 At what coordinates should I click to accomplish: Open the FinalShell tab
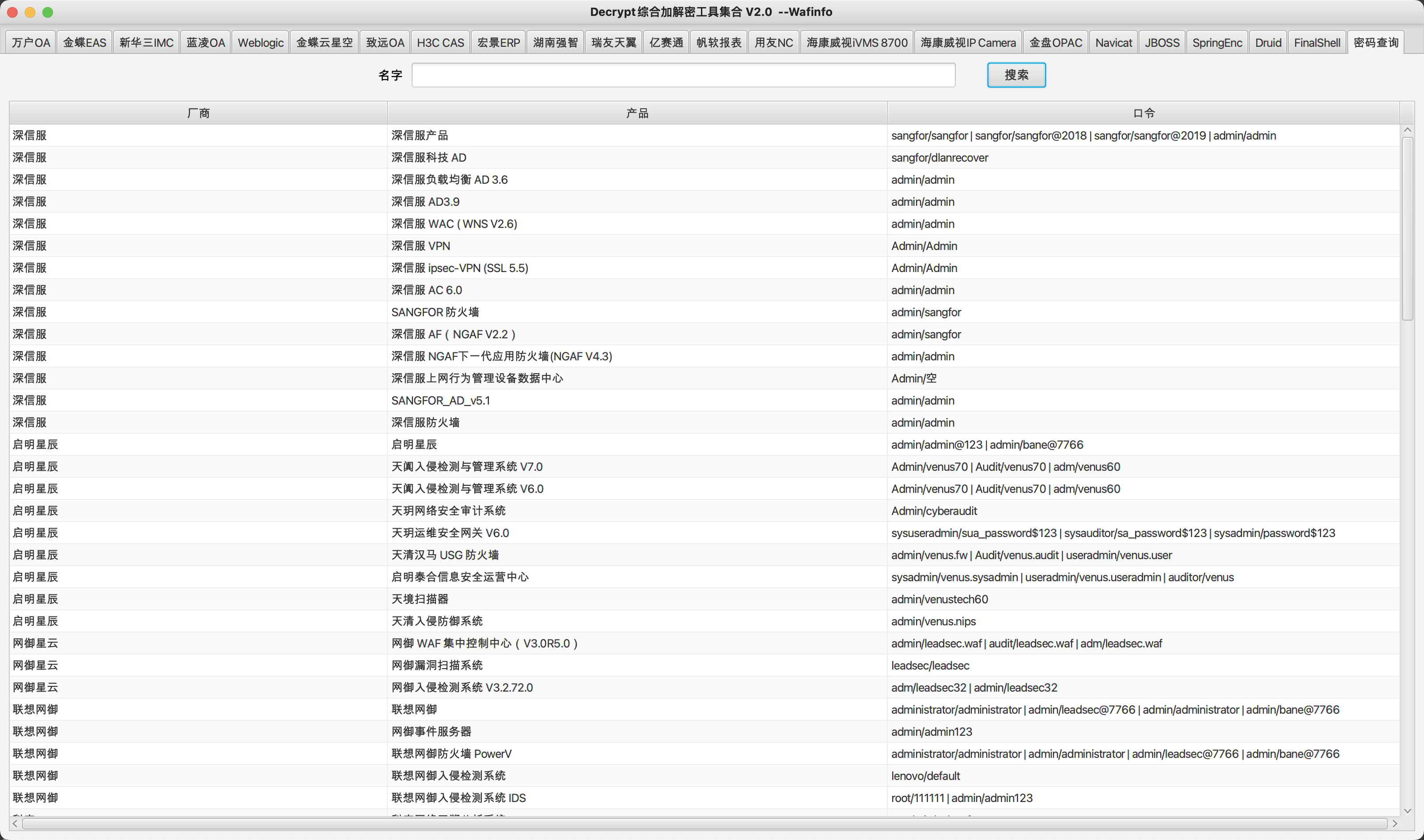coord(1317,43)
